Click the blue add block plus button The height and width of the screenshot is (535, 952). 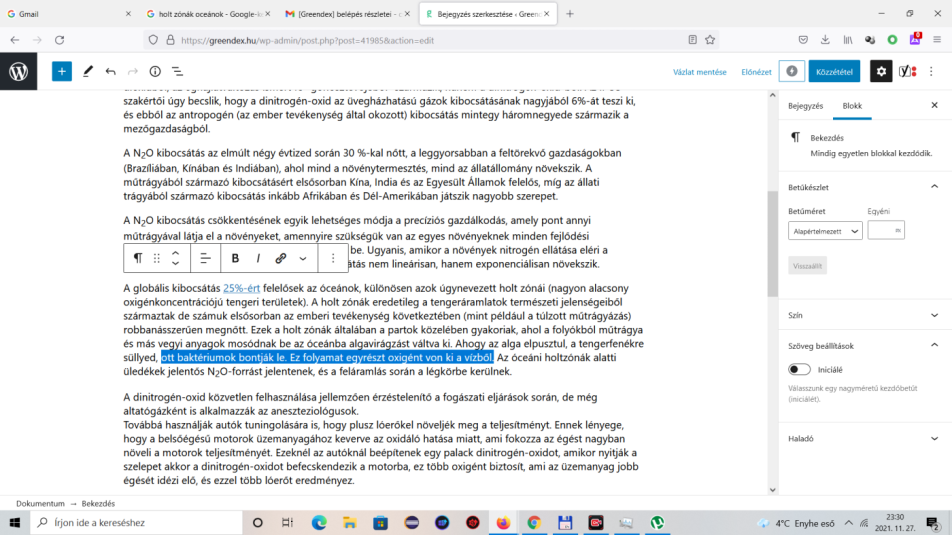(x=62, y=71)
